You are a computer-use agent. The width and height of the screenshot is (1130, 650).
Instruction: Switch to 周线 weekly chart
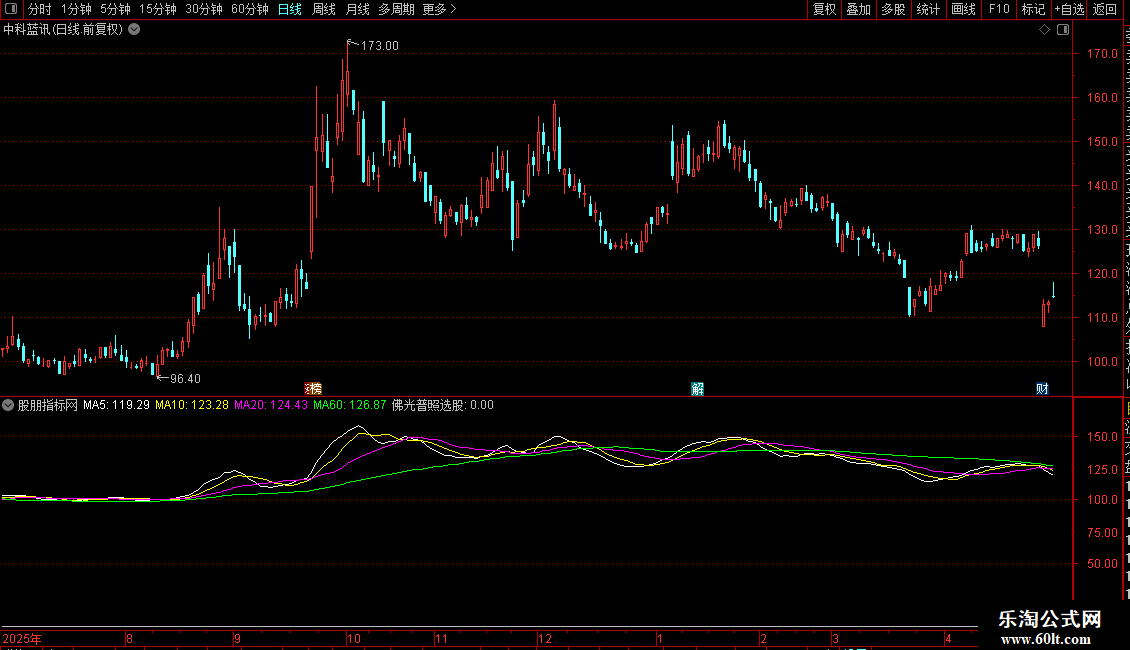[x=324, y=9]
